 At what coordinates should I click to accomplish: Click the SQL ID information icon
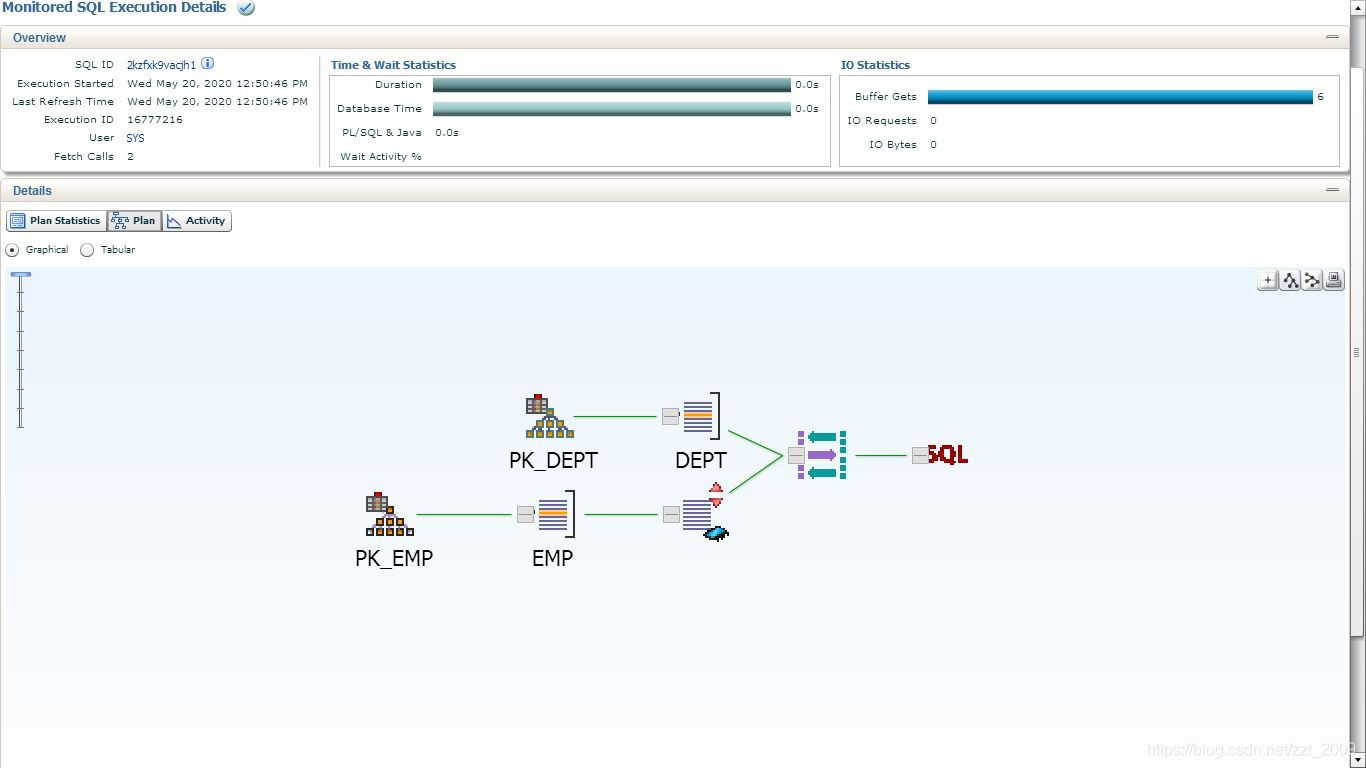point(208,63)
